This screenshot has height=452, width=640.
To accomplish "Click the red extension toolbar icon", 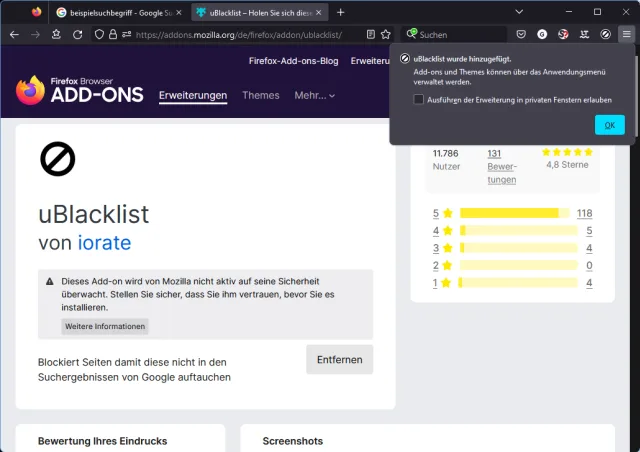I will [563, 35].
